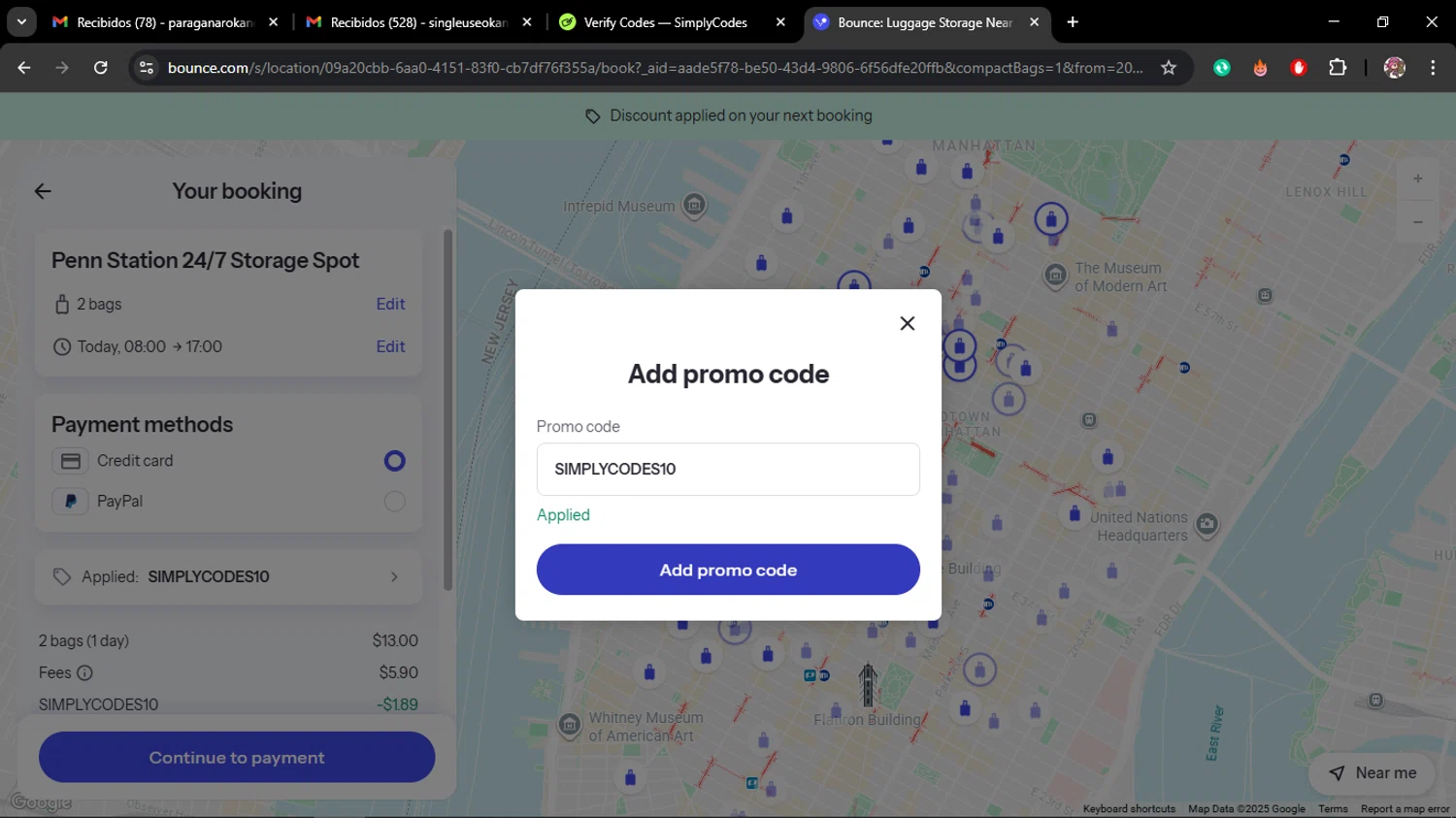This screenshot has height=818, width=1456.
Task: Edit the number of bags
Action: coord(390,304)
